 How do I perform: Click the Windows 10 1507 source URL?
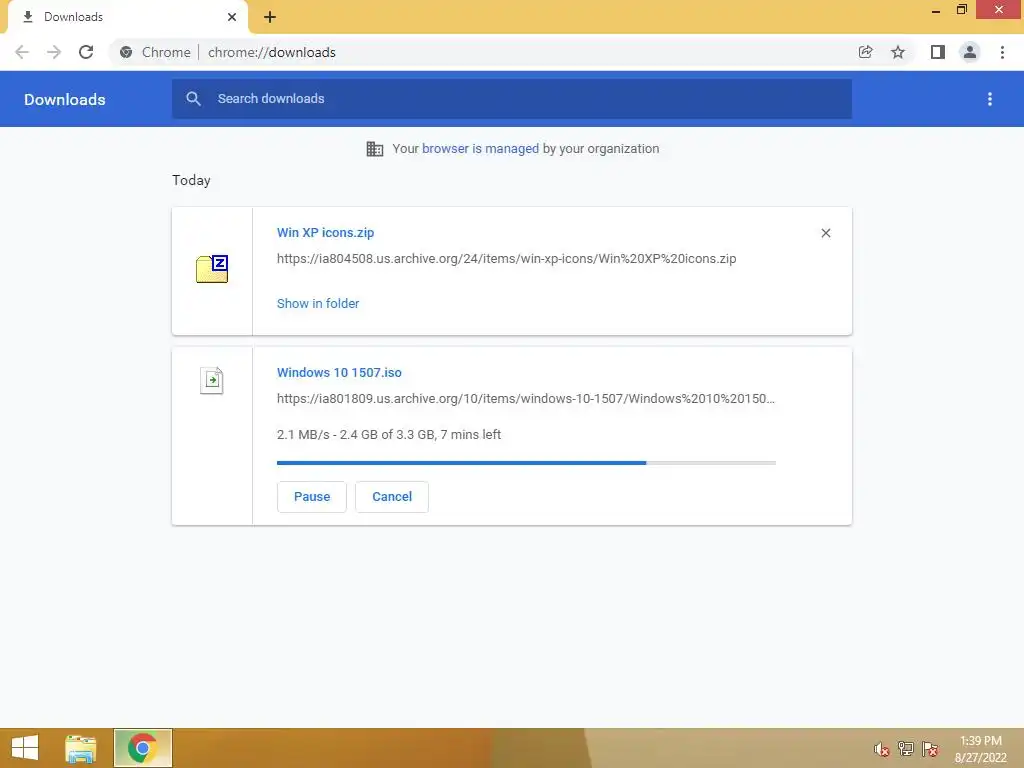click(x=526, y=398)
